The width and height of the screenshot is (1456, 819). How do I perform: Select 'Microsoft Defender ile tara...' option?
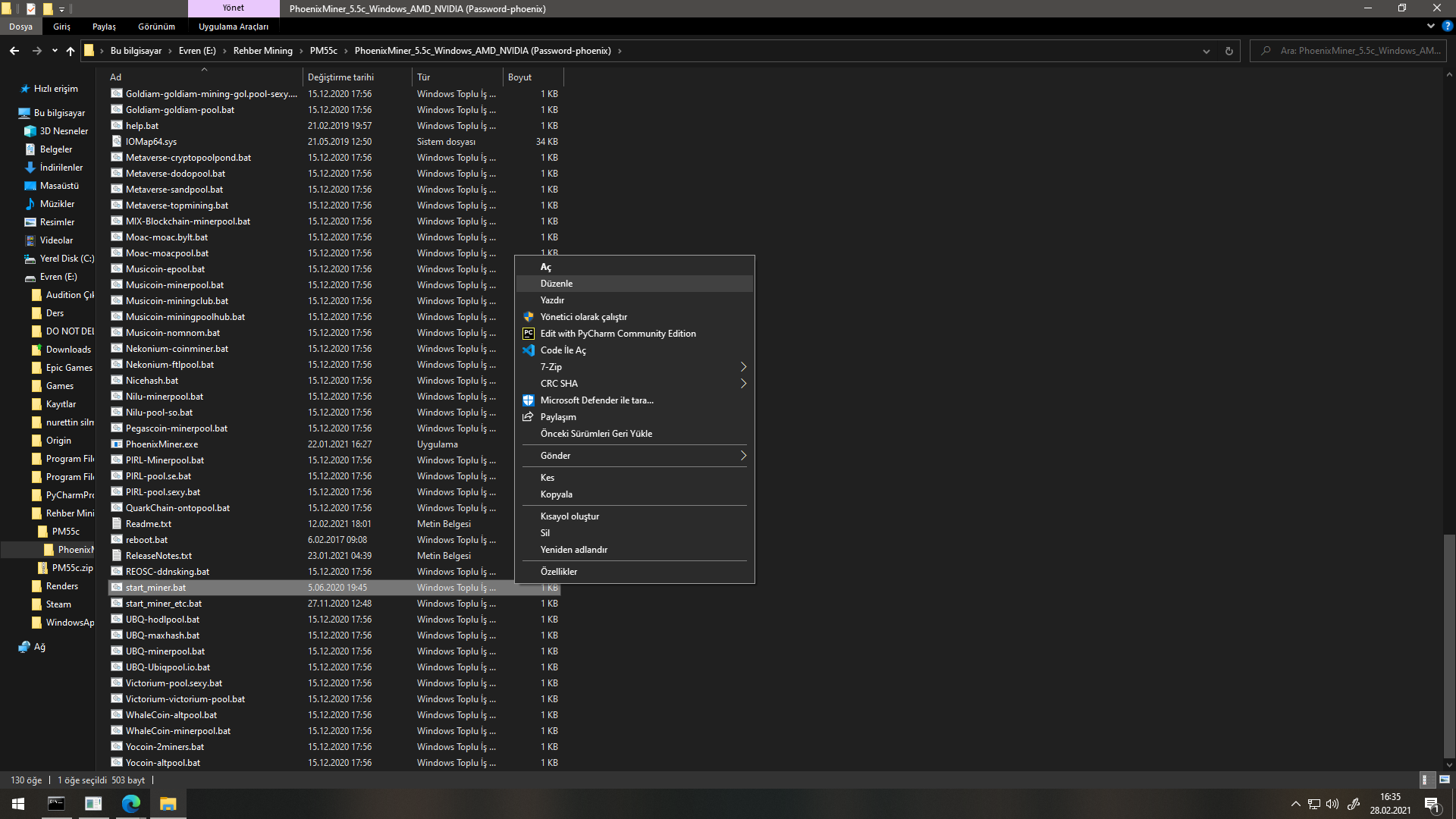596,400
